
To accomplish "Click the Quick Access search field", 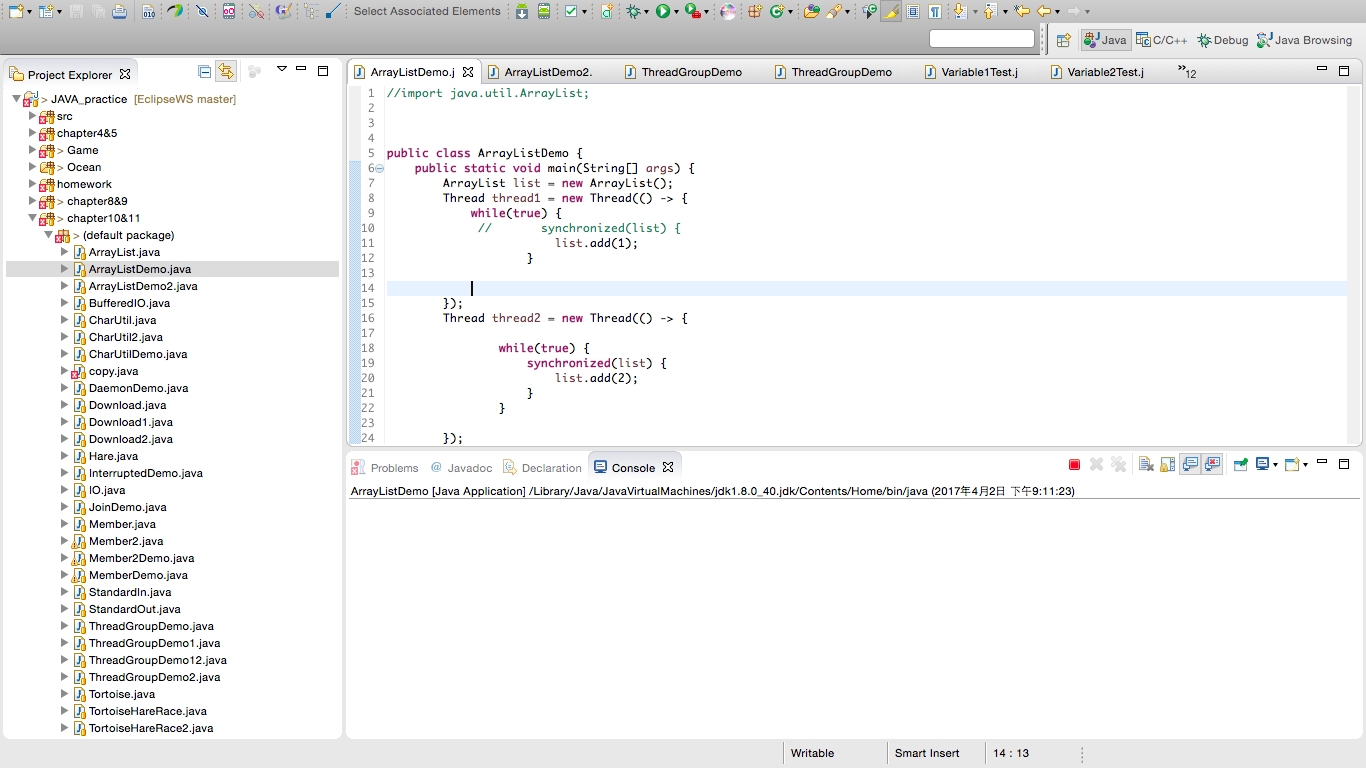I will point(982,39).
